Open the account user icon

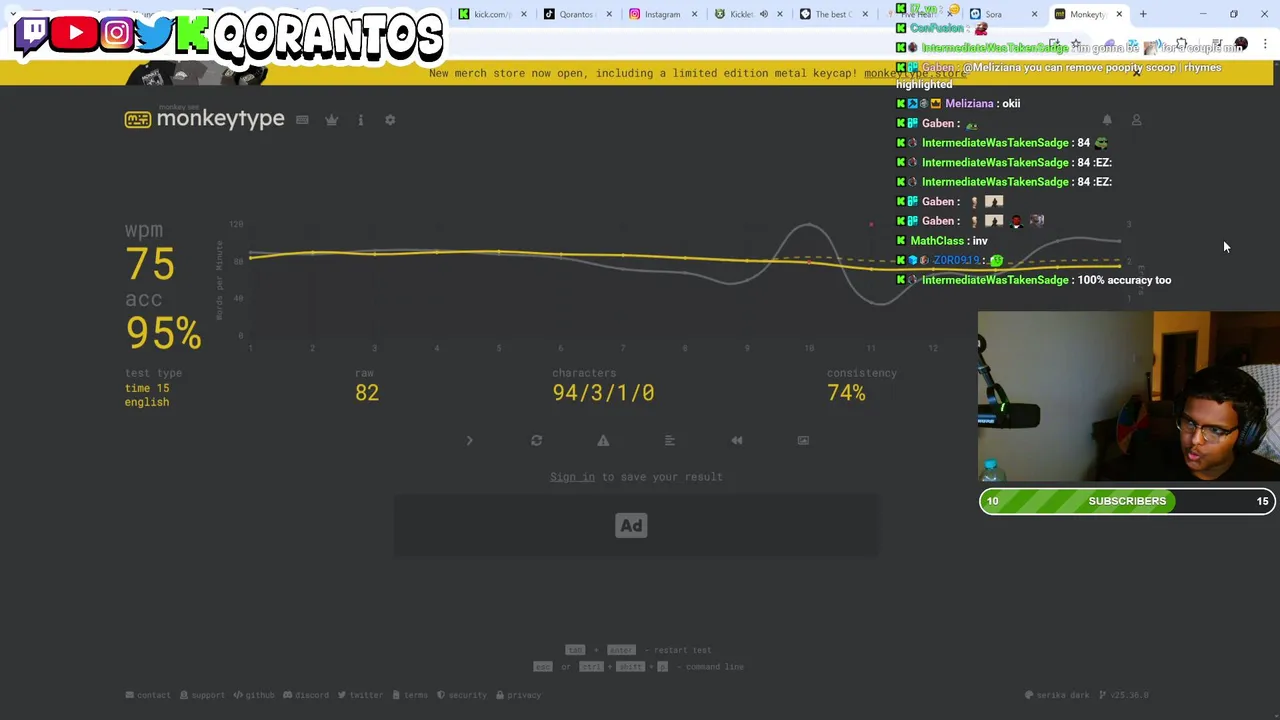tap(1136, 120)
